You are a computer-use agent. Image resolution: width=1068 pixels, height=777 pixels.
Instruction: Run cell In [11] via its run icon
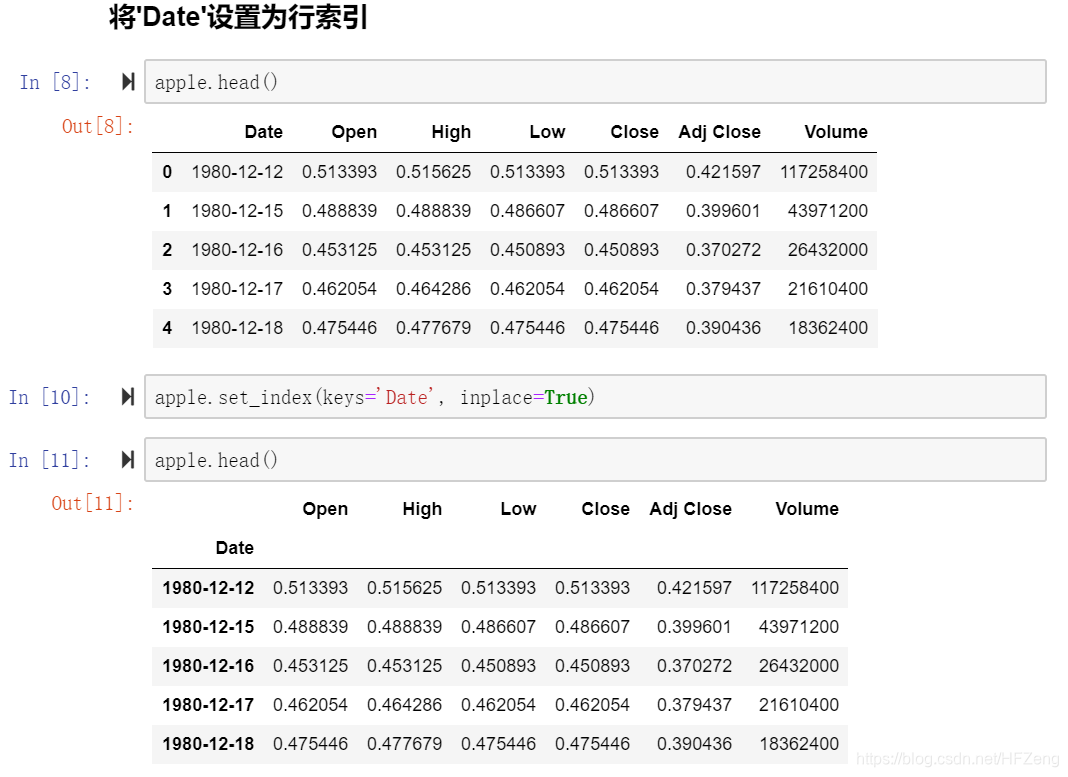128,460
